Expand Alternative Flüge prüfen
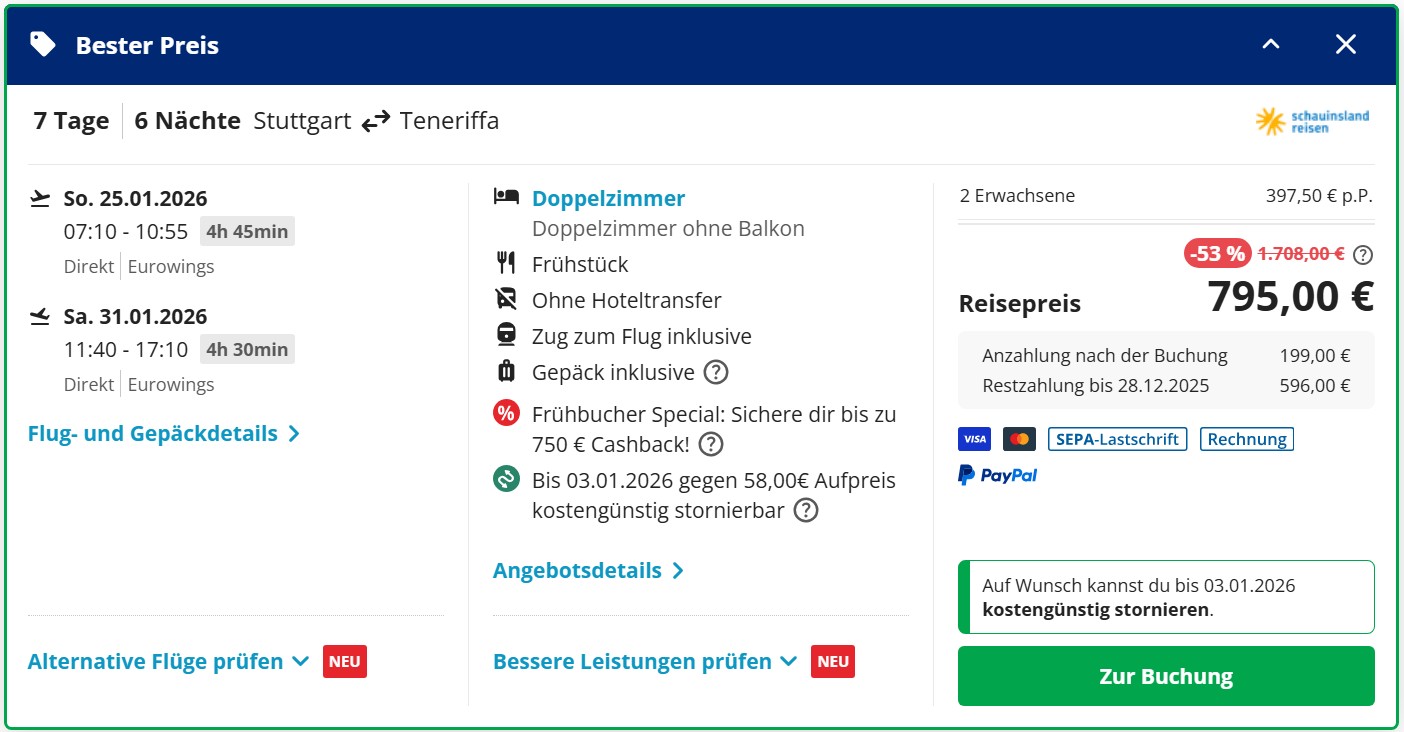The width and height of the screenshot is (1404, 732). 168,662
